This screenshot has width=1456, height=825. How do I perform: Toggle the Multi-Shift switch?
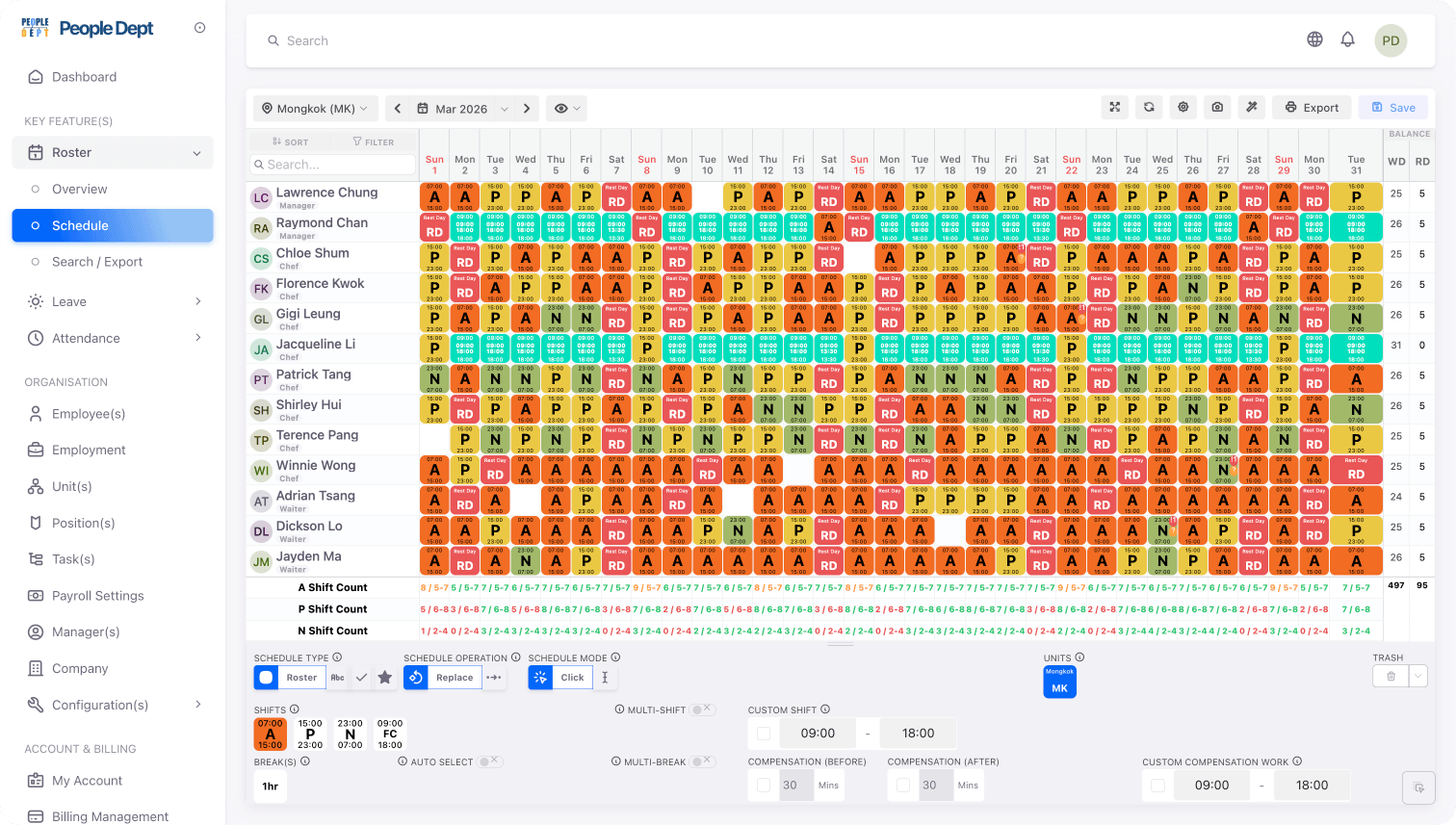[702, 709]
